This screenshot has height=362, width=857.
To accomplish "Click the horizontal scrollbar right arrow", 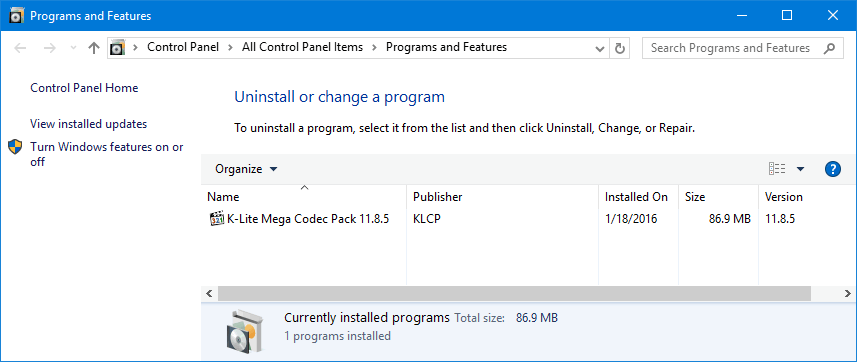I will 848,294.
